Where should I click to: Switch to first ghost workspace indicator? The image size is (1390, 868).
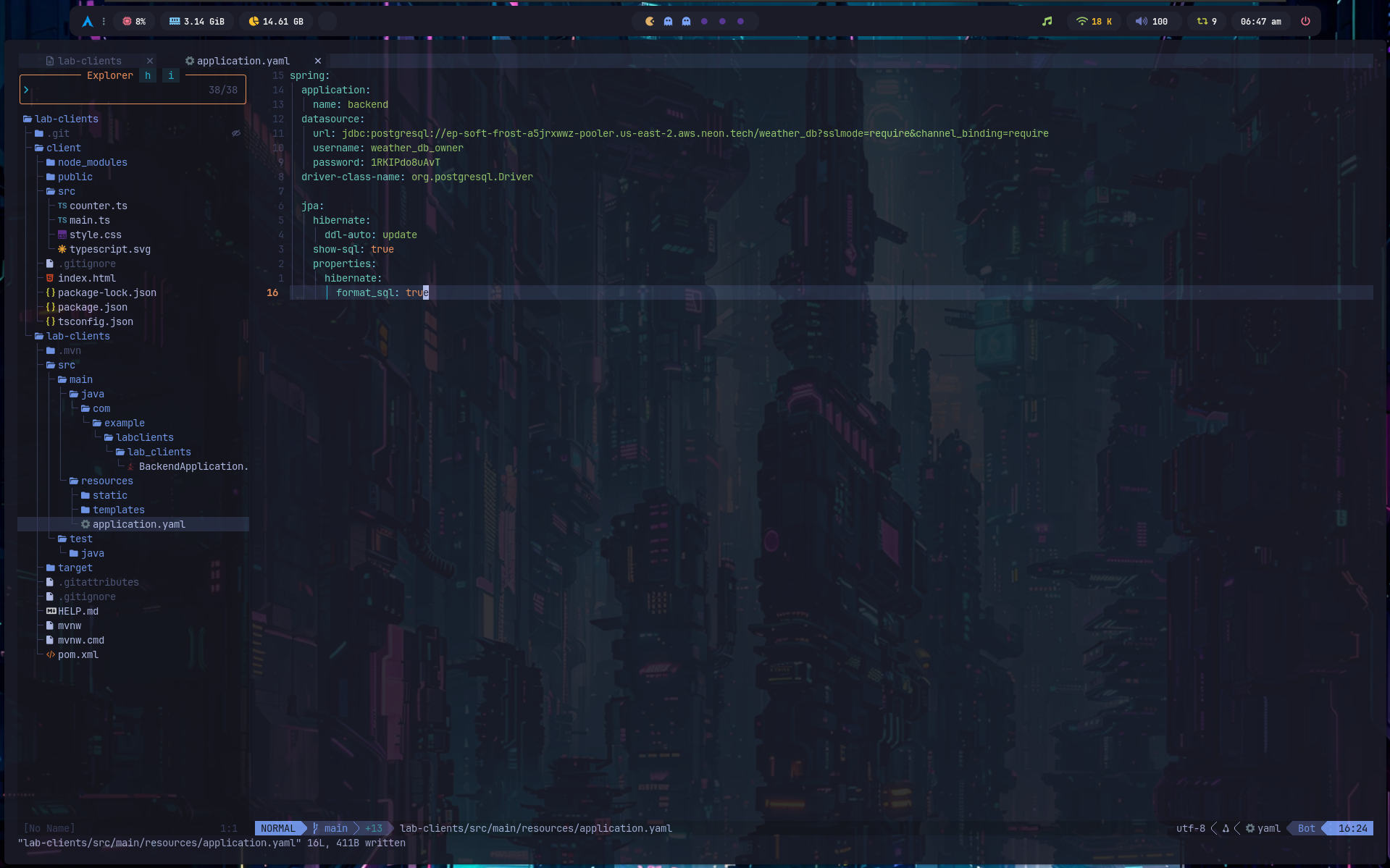click(x=668, y=22)
